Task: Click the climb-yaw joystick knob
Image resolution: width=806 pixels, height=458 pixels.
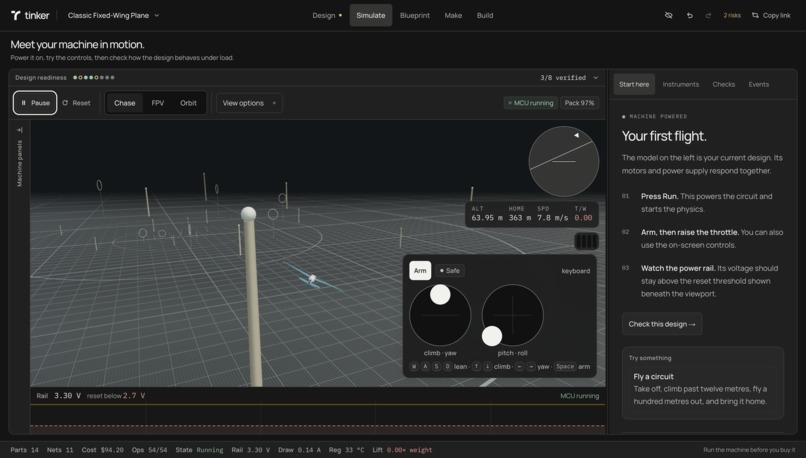Action: 440,295
